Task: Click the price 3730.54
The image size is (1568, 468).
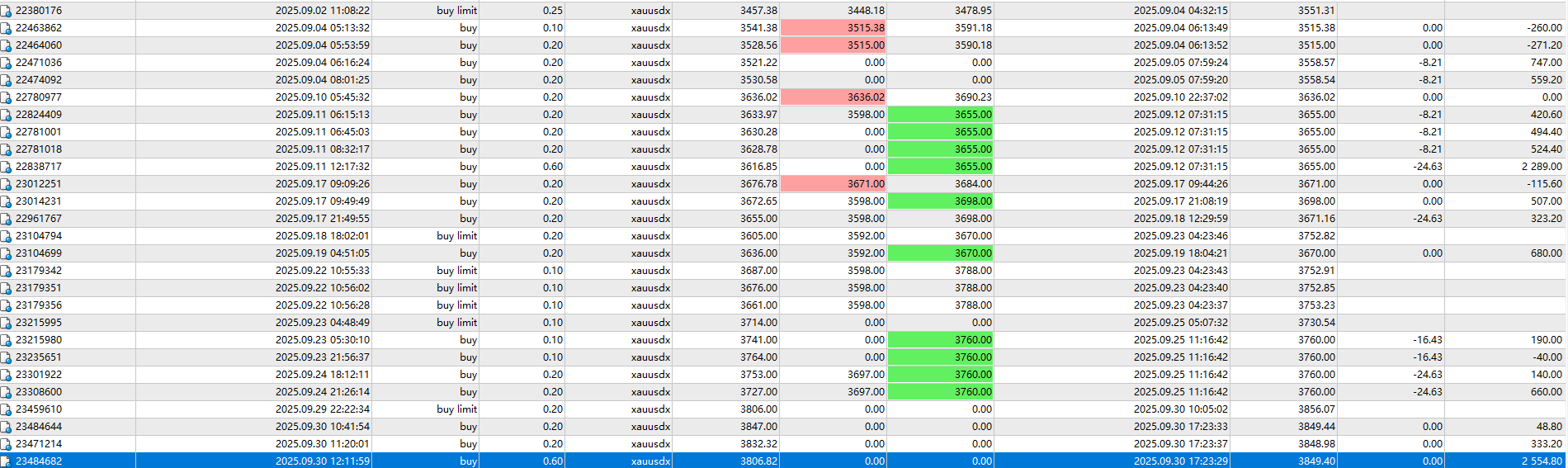Action: point(1316,323)
